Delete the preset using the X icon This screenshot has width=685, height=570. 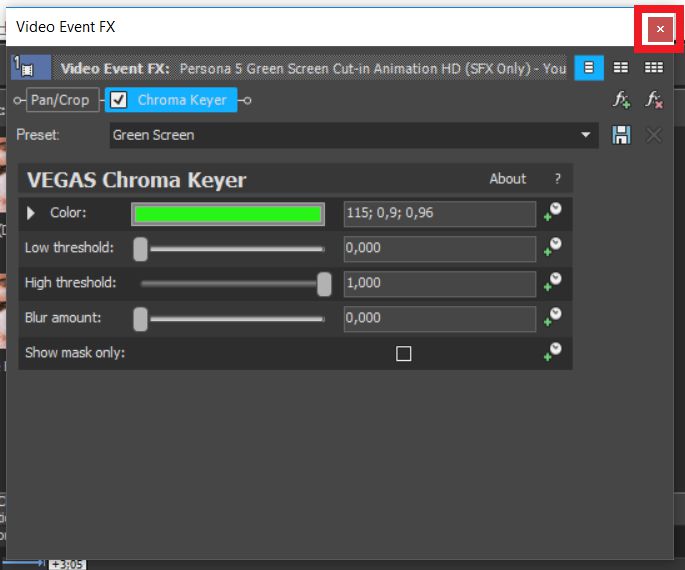(654, 135)
